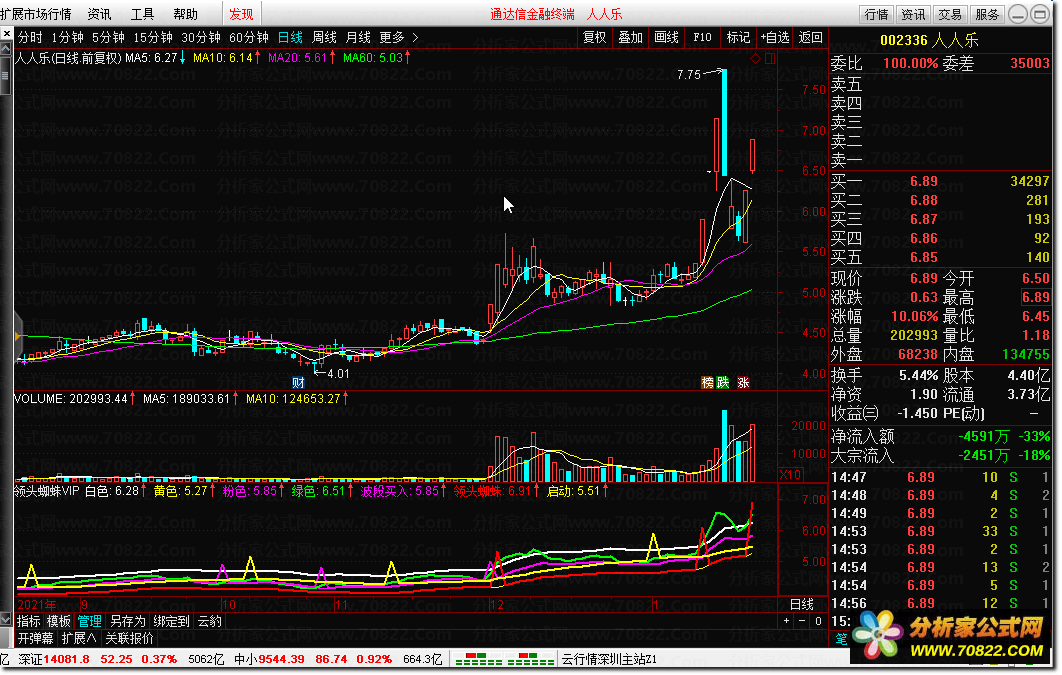The width and height of the screenshot is (1062, 675).
Task: Click the 返回 back button
Action: 811,37
